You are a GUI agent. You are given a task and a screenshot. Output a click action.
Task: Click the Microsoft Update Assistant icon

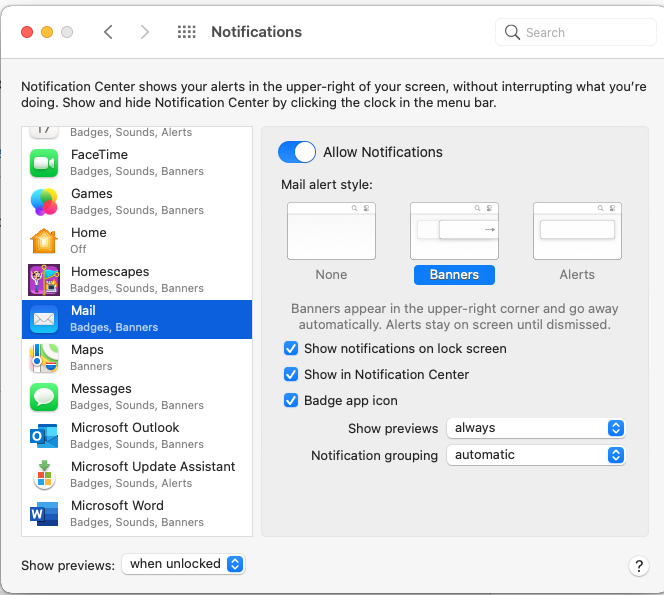click(44, 475)
